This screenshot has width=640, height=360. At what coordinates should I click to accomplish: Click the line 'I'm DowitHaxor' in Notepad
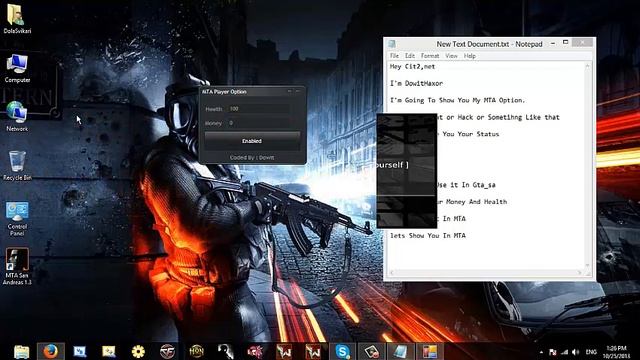[416, 83]
